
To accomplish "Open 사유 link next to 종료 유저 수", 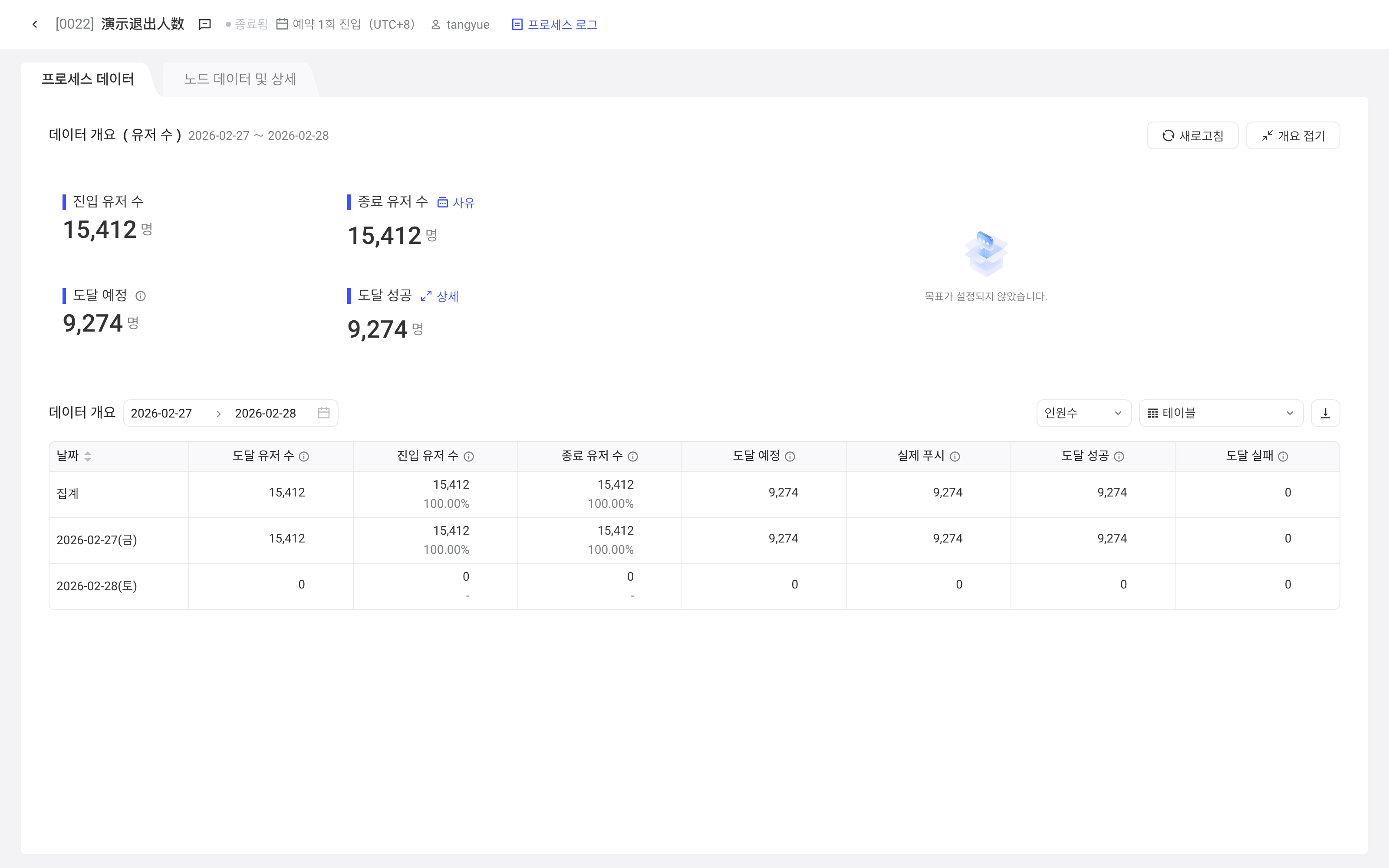I will click(456, 203).
